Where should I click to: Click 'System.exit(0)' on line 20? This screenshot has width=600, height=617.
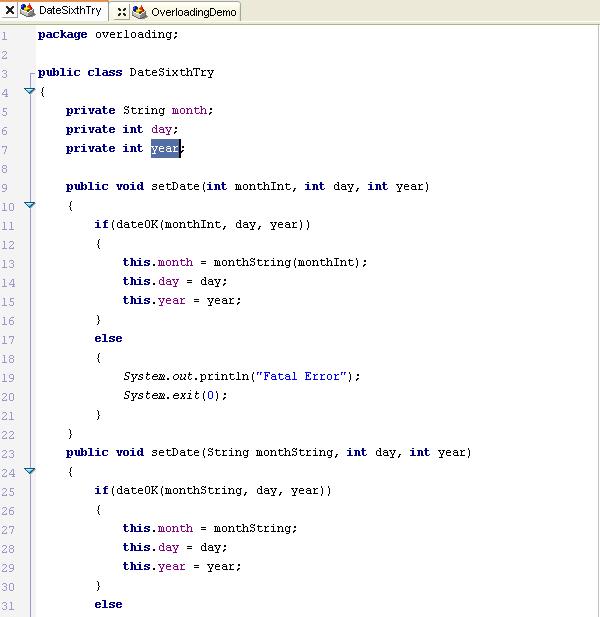point(171,395)
